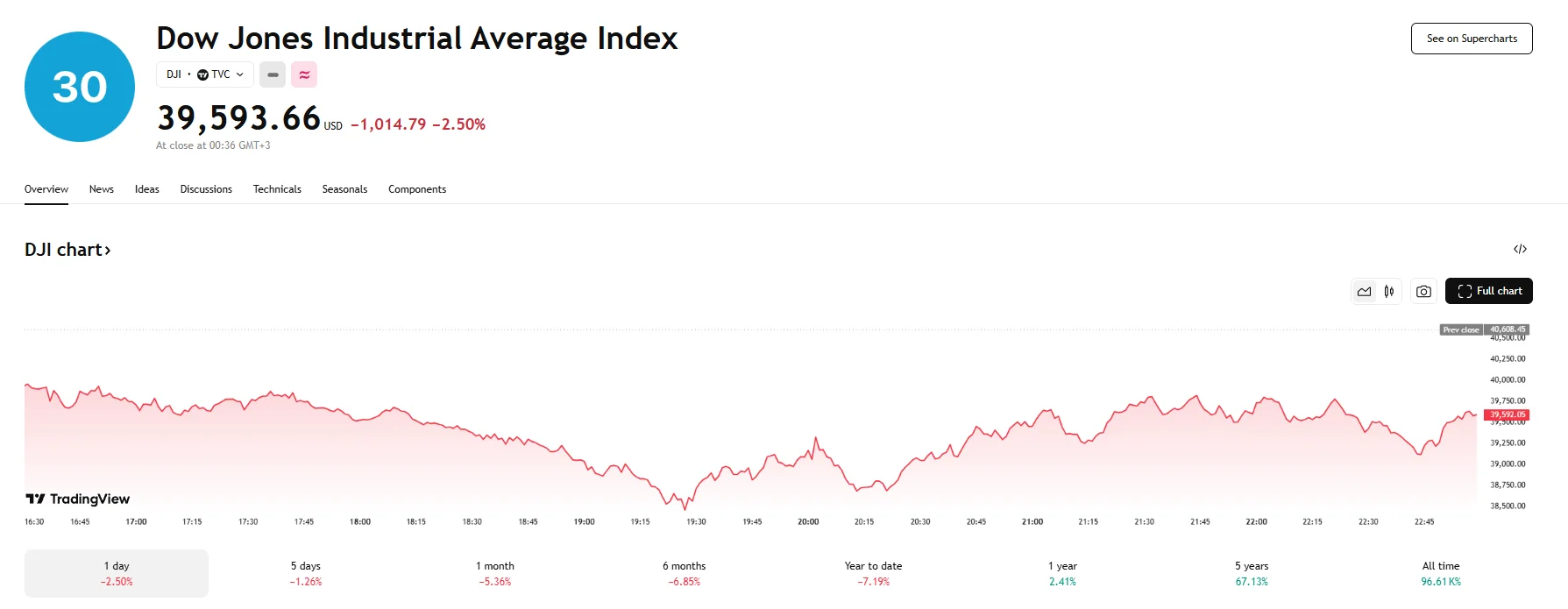Image resolution: width=1568 pixels, height=609 pixels.
Task: Select the All time range
Action: 1441,573
